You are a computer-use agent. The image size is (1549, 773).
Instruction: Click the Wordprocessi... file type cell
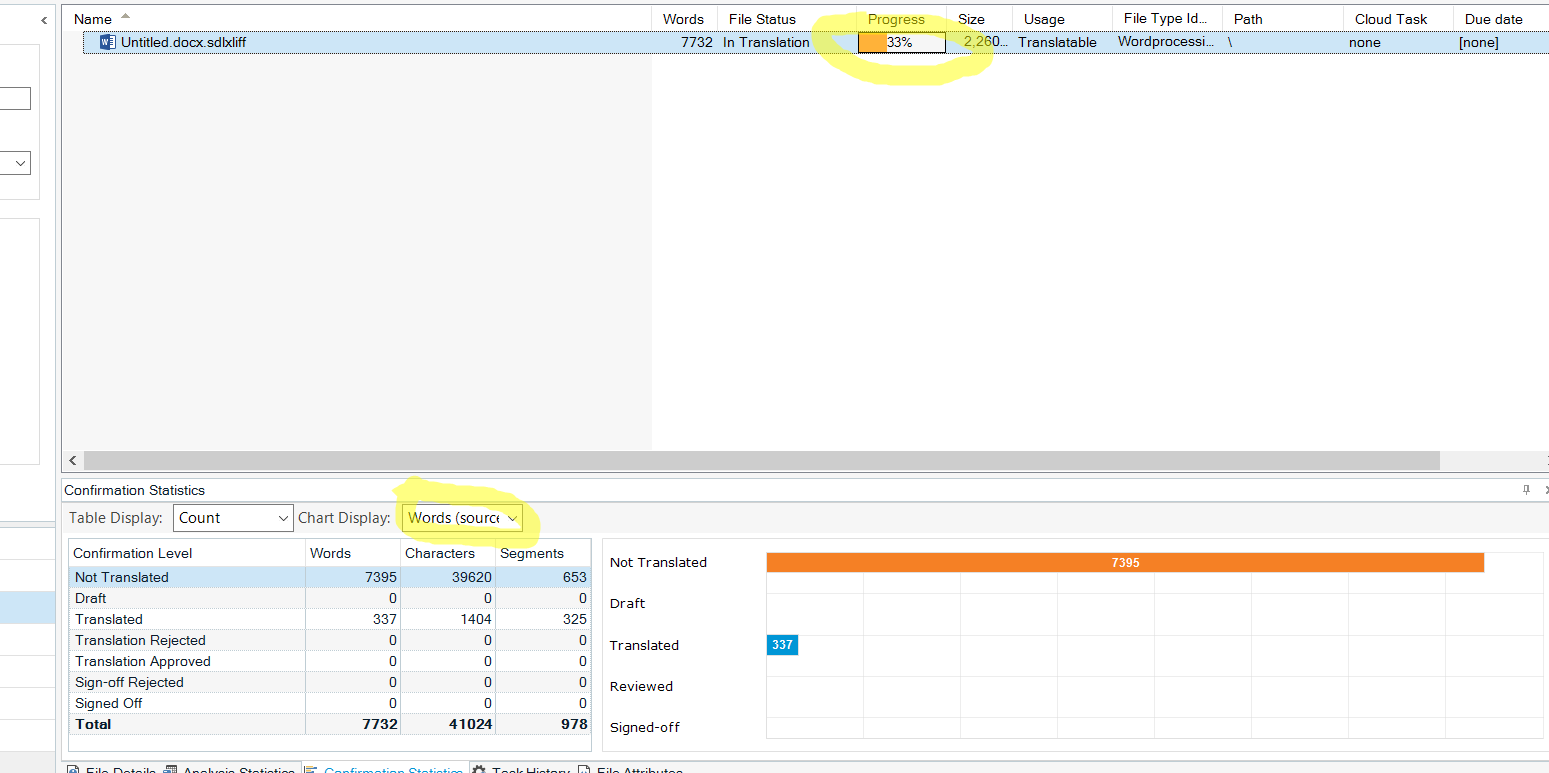point(1166,42)
